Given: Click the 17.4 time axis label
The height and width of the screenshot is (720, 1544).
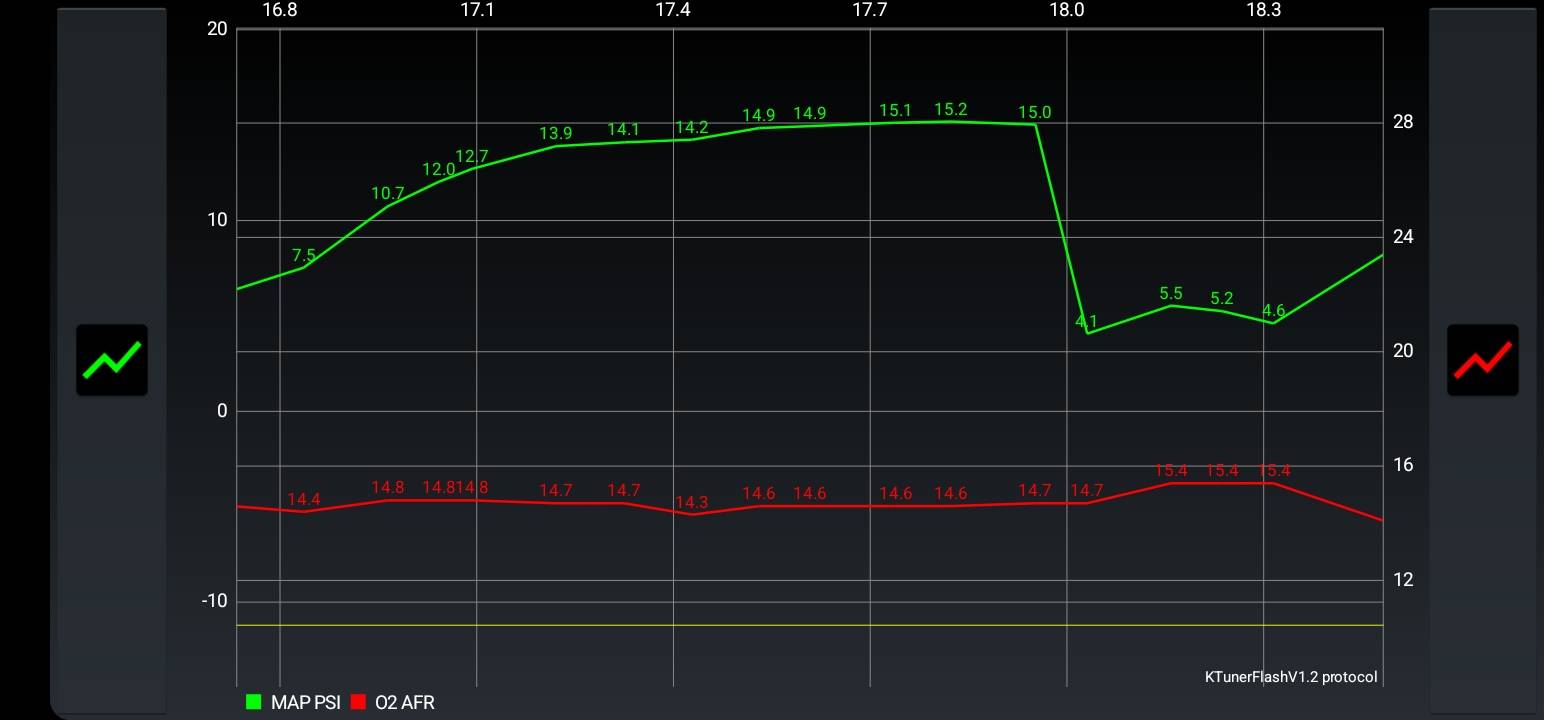Looking at the screenshot, I should (x=673, y=10).
